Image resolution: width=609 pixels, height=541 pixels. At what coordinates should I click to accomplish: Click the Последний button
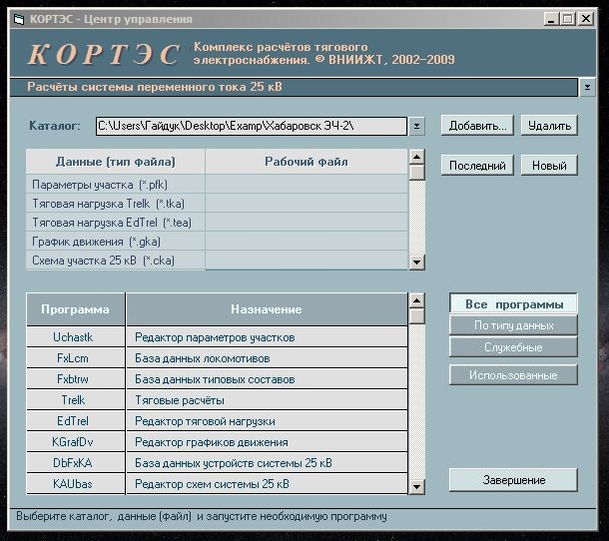(477, 165)
